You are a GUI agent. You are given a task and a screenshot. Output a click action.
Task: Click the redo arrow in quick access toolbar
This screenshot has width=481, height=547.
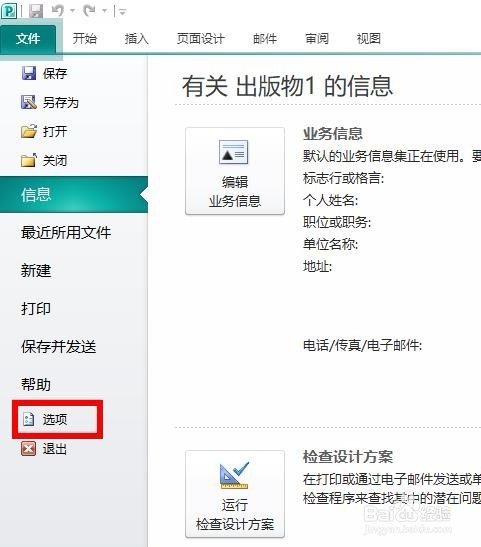coord(89,11)
